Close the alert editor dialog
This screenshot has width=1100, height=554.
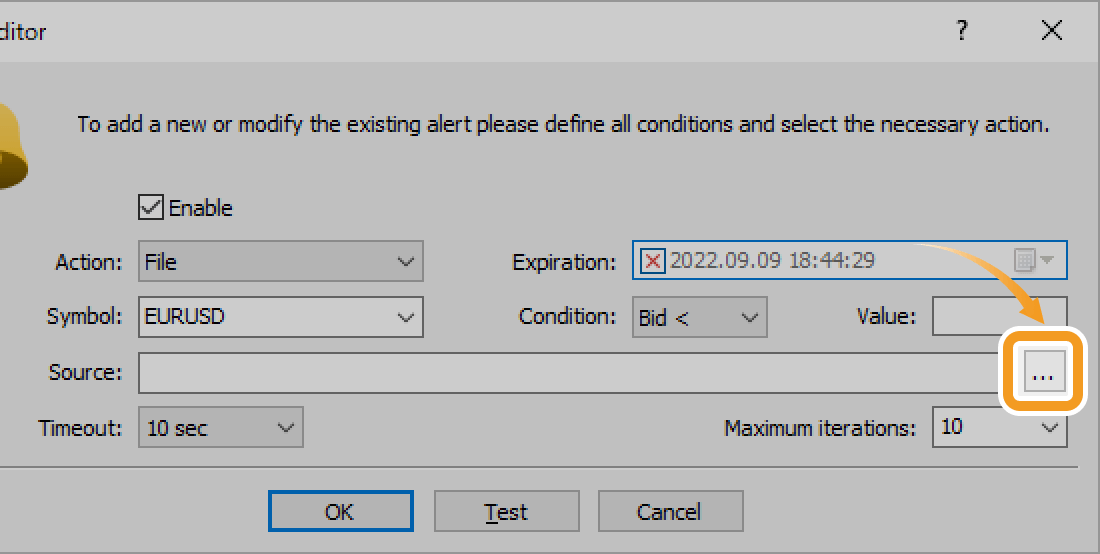pyautogui.click(x=1051, y=31)
